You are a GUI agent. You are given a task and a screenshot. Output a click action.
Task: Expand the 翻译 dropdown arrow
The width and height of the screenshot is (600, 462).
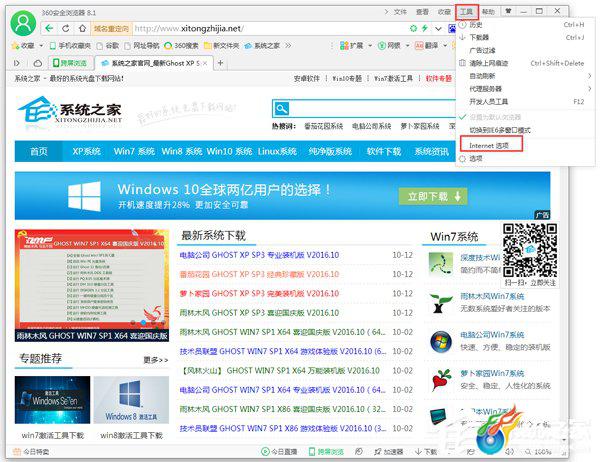coord(445,46)
